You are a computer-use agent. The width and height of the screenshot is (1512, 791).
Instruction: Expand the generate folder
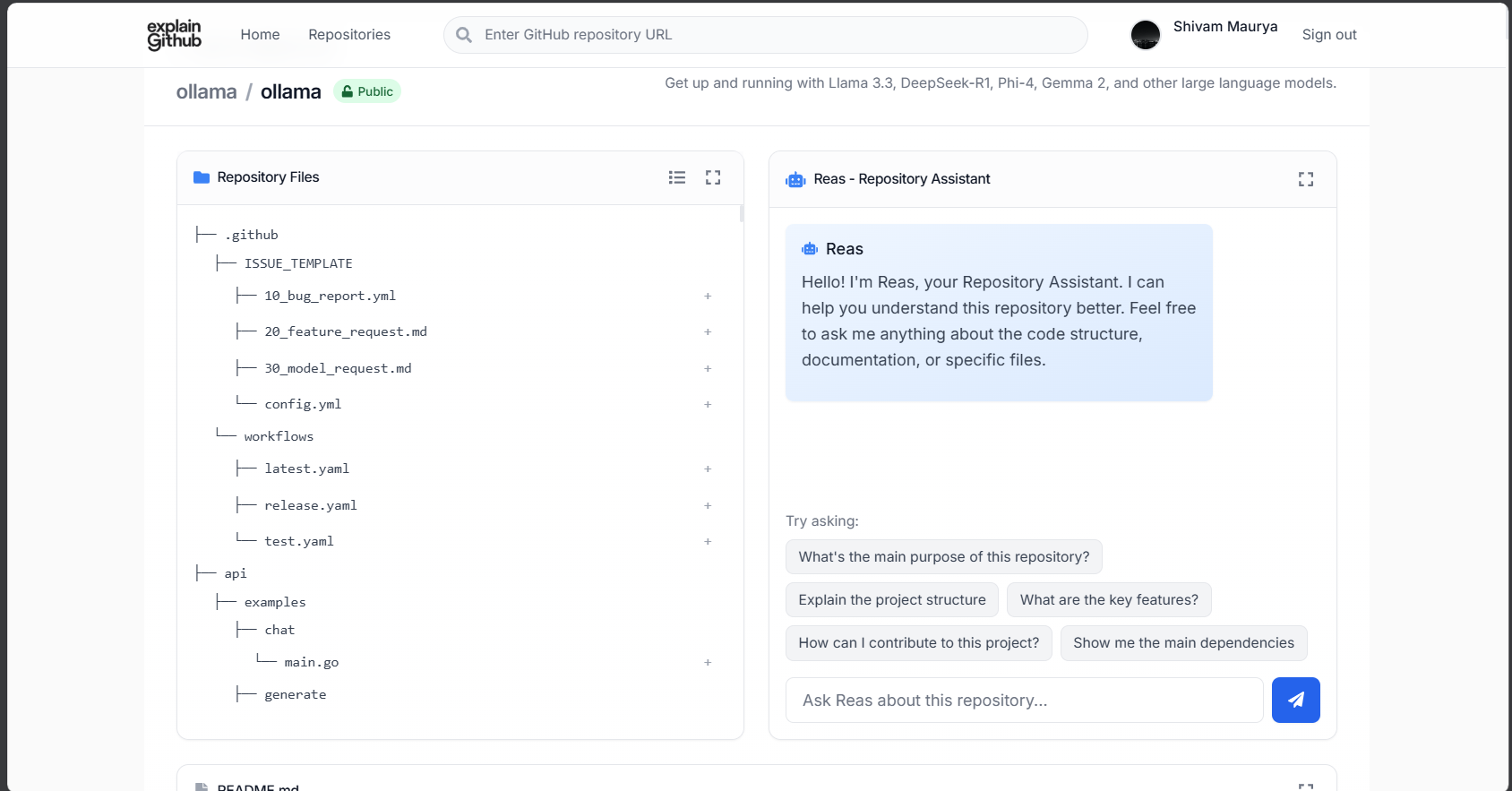click(296, 694)
